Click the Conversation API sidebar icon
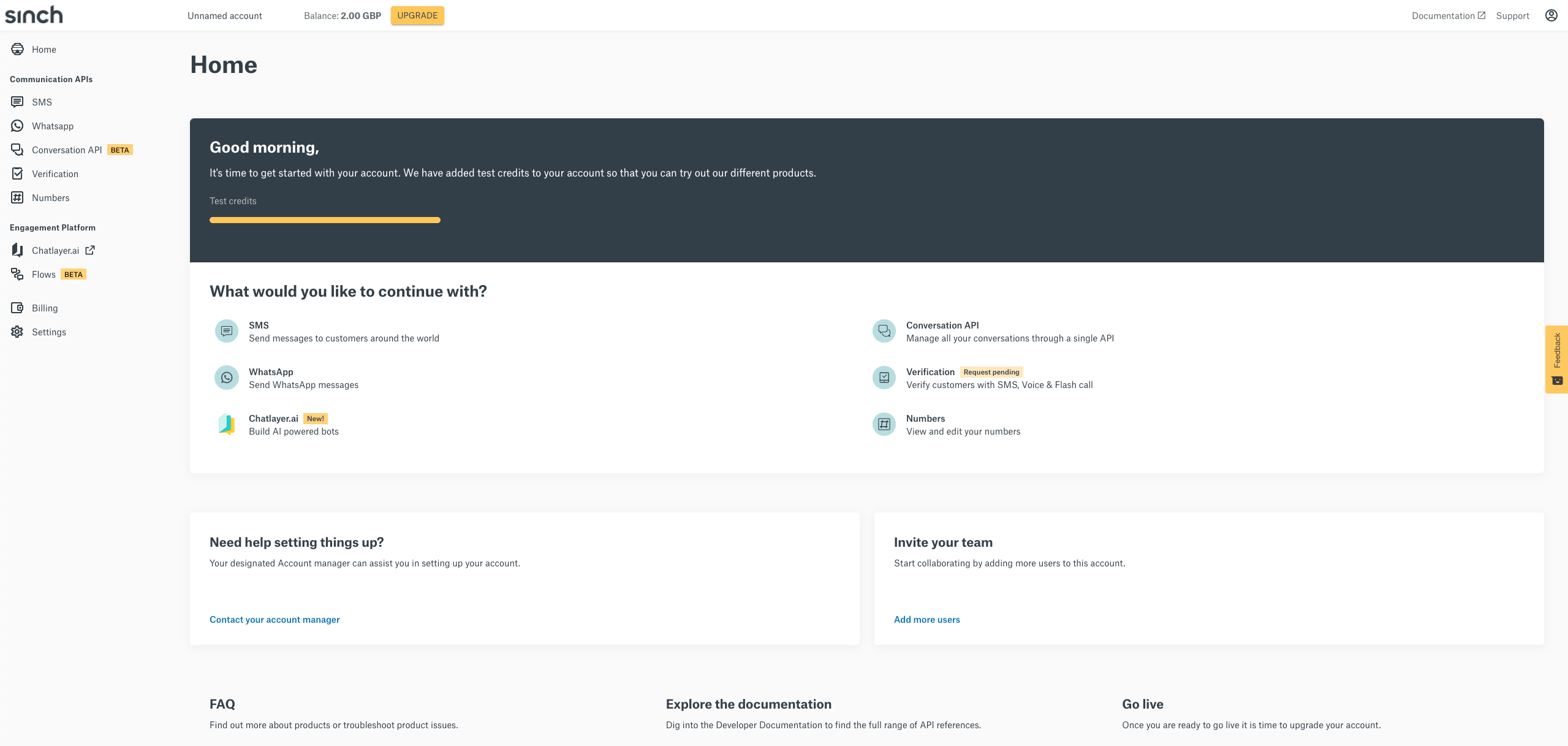This screenshot has width=1568, height=746. [x=17, y=150]
